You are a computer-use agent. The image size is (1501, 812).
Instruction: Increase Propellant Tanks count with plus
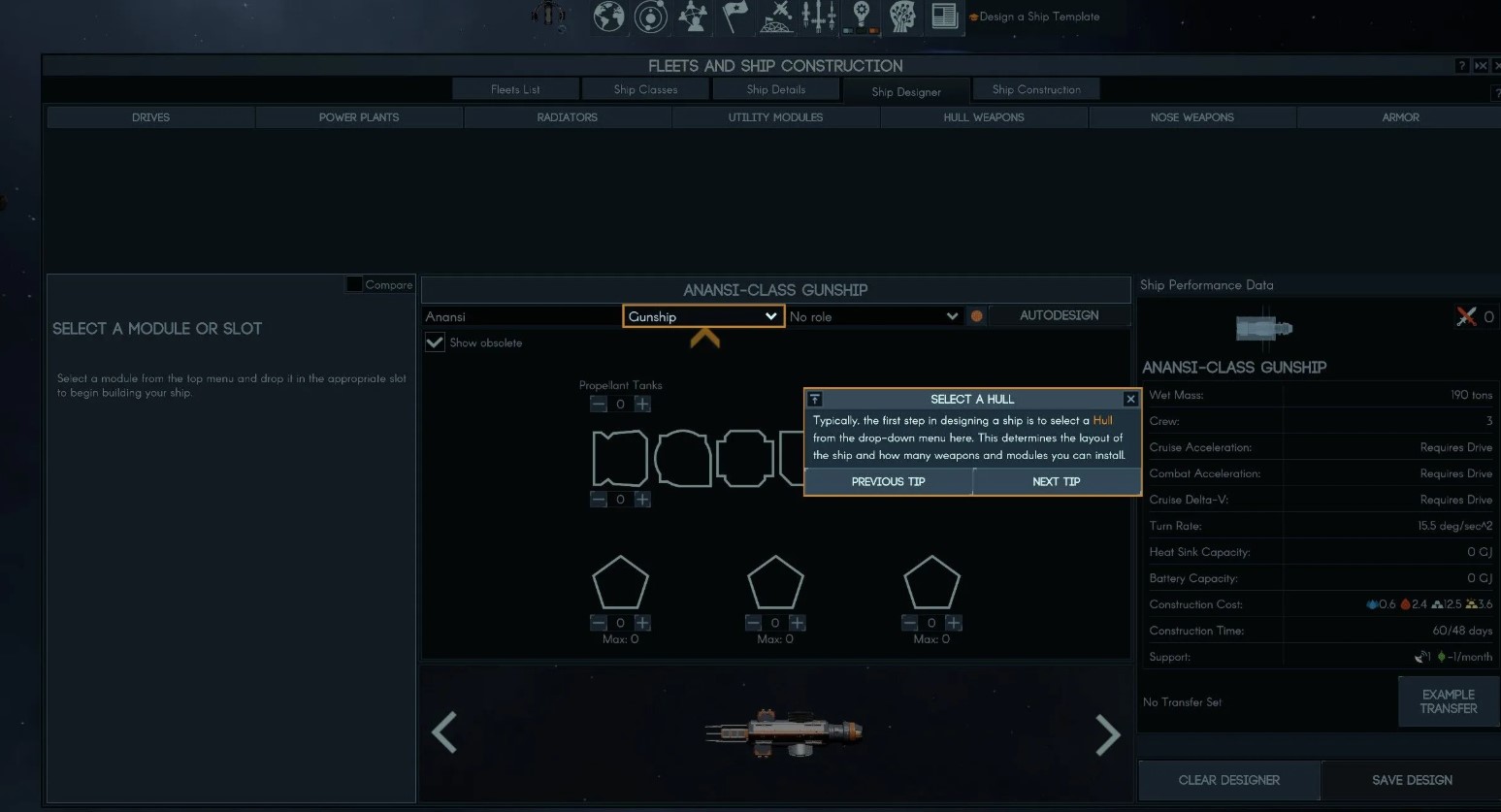[642, 404]
